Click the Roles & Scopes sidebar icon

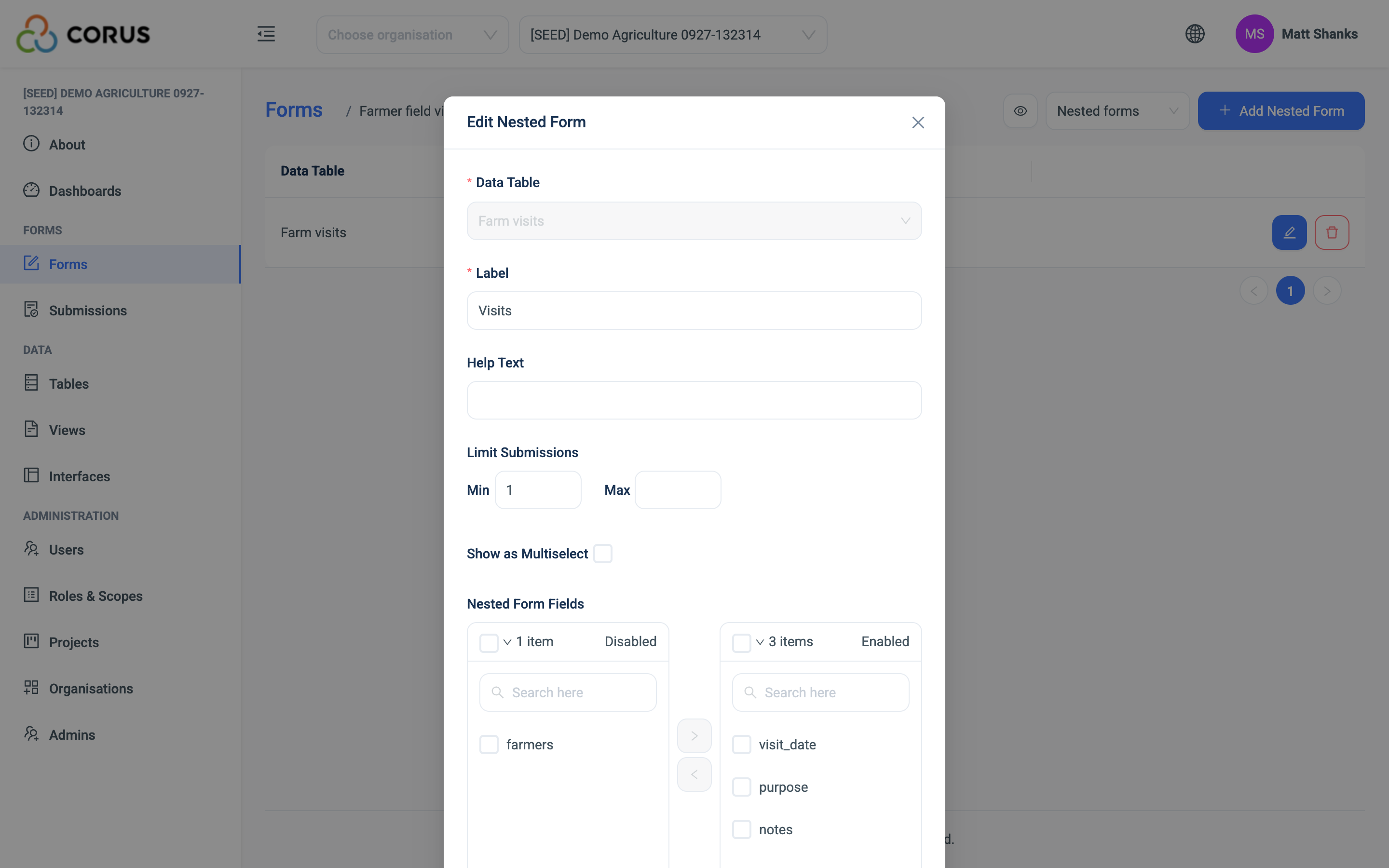[31, 595]
